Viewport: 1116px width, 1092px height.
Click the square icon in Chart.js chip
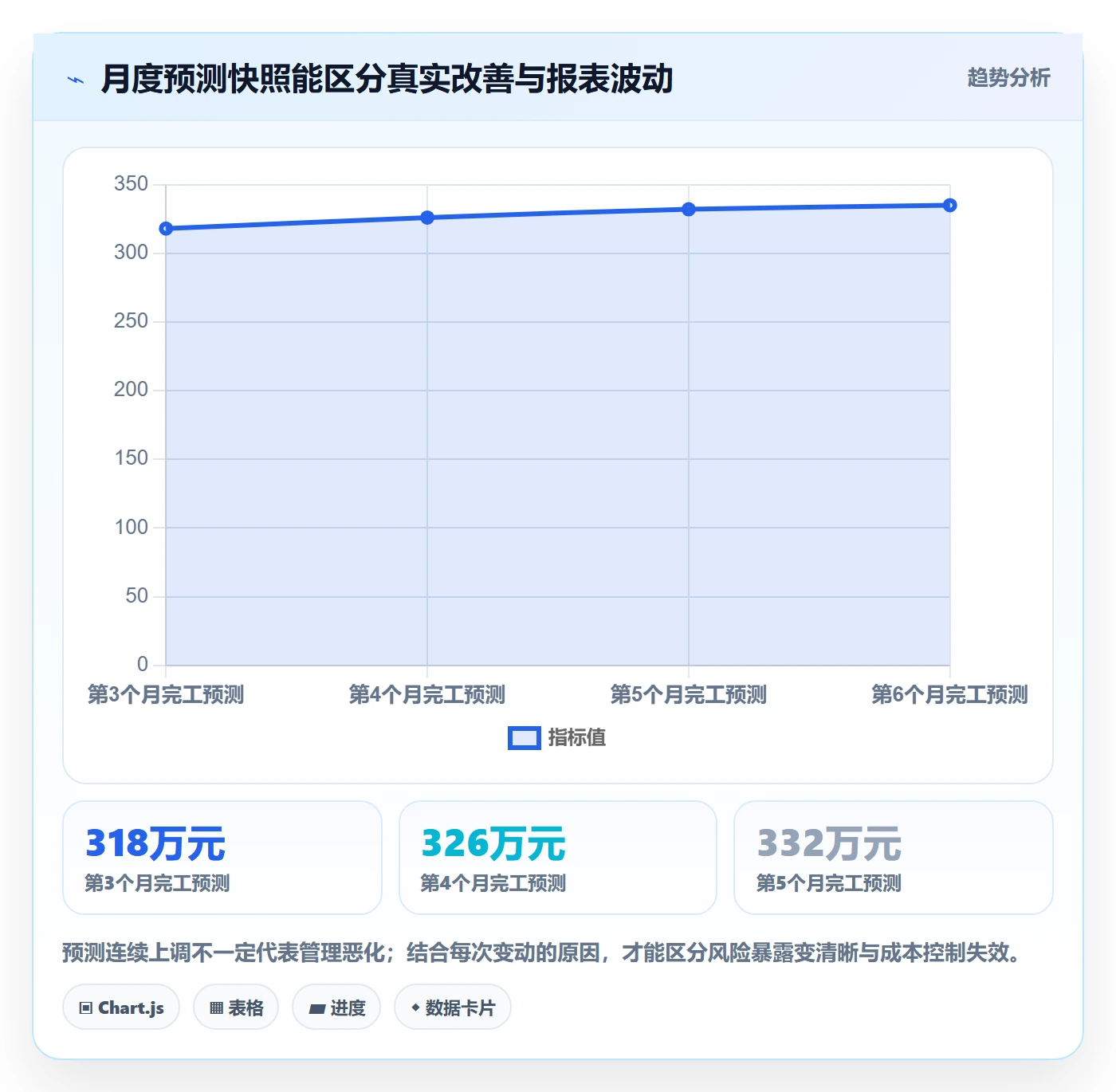[86, 1008]
